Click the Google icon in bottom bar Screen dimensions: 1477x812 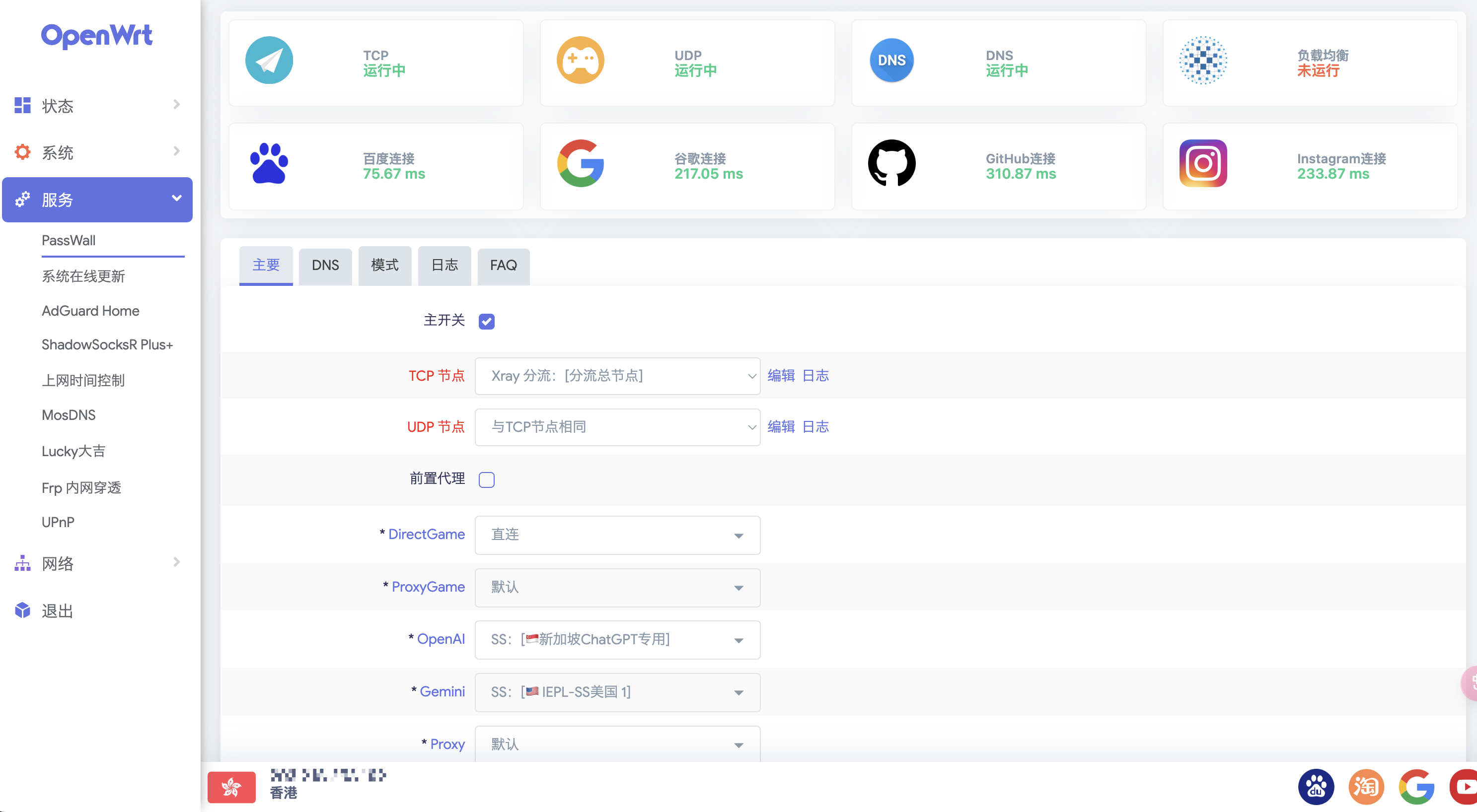[1417, 787]
